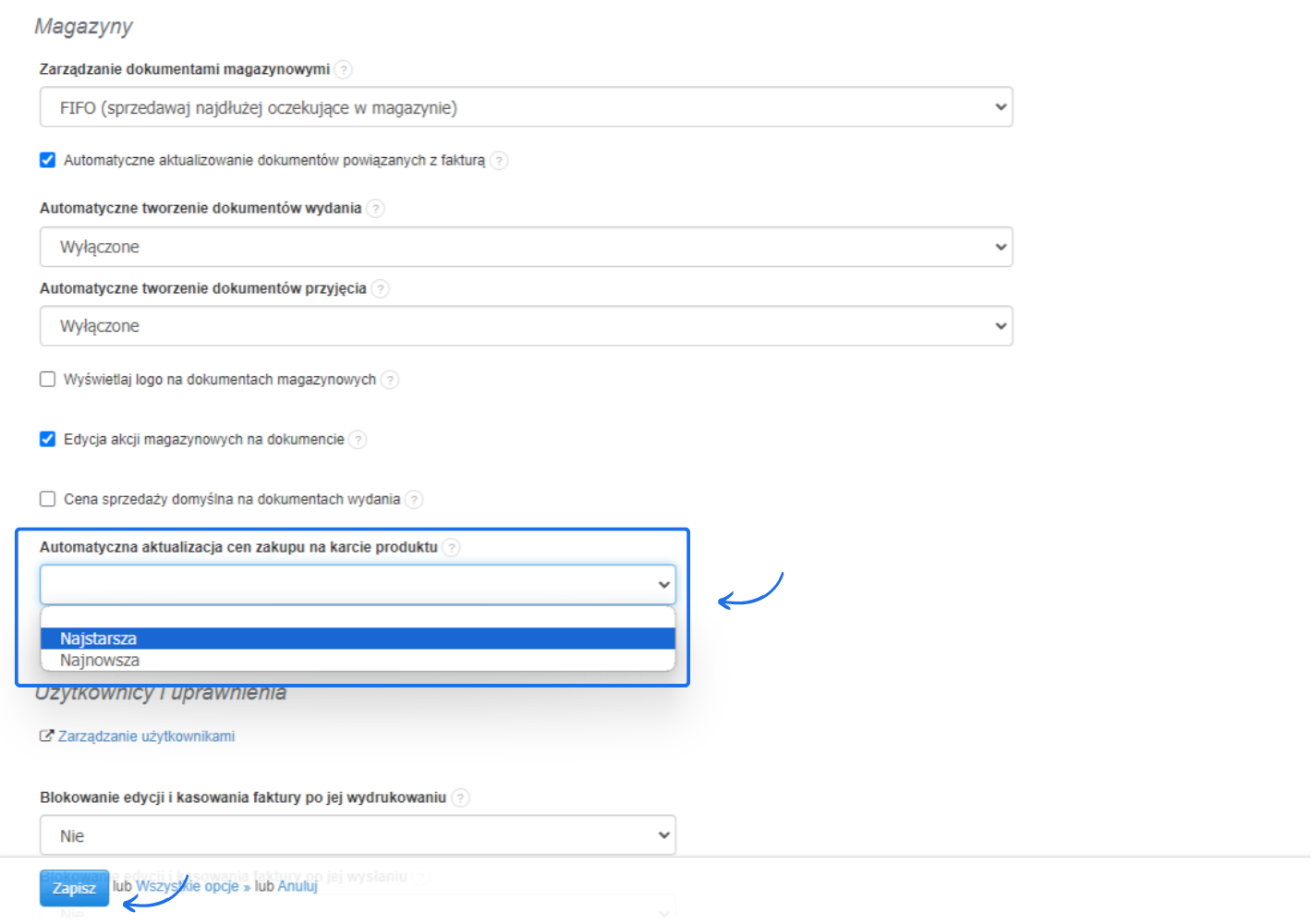Expand Automatyczne tworzenie dokumentów przyjęcia dropdown

pyautogui.click(x=526, y=326)
